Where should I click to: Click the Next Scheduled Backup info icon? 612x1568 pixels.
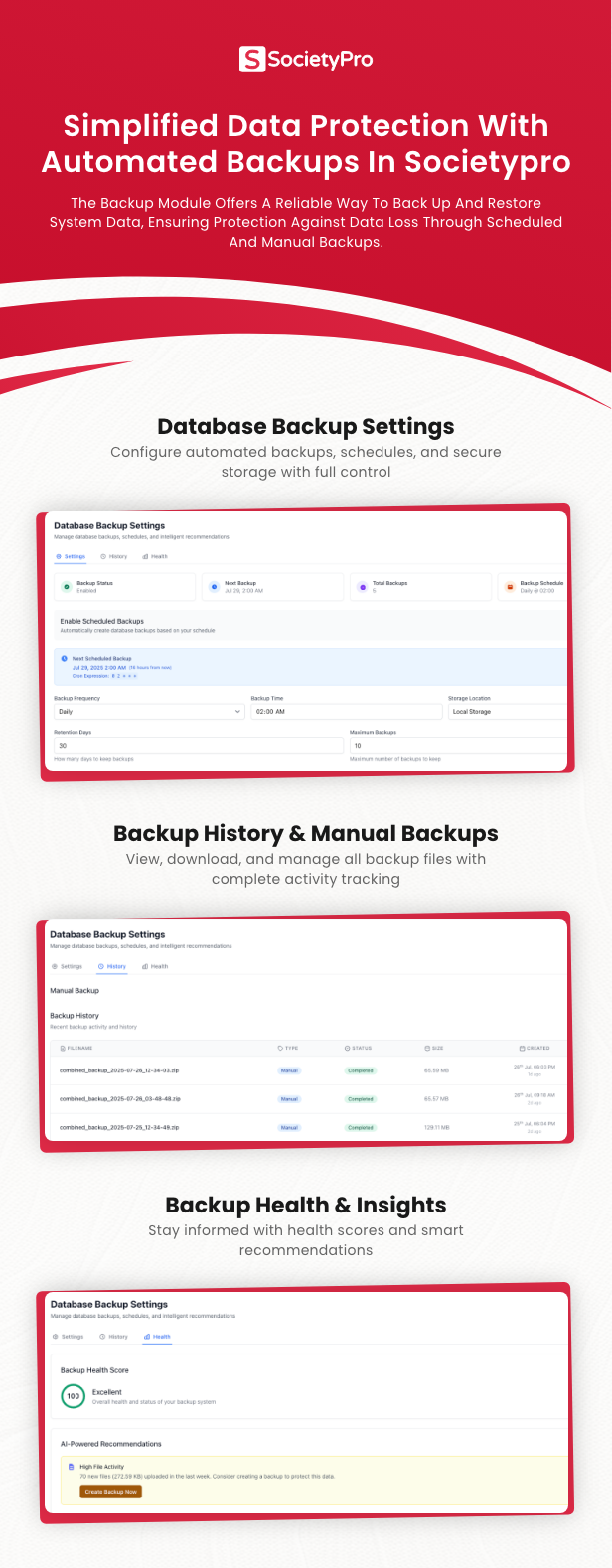(65, 658)
